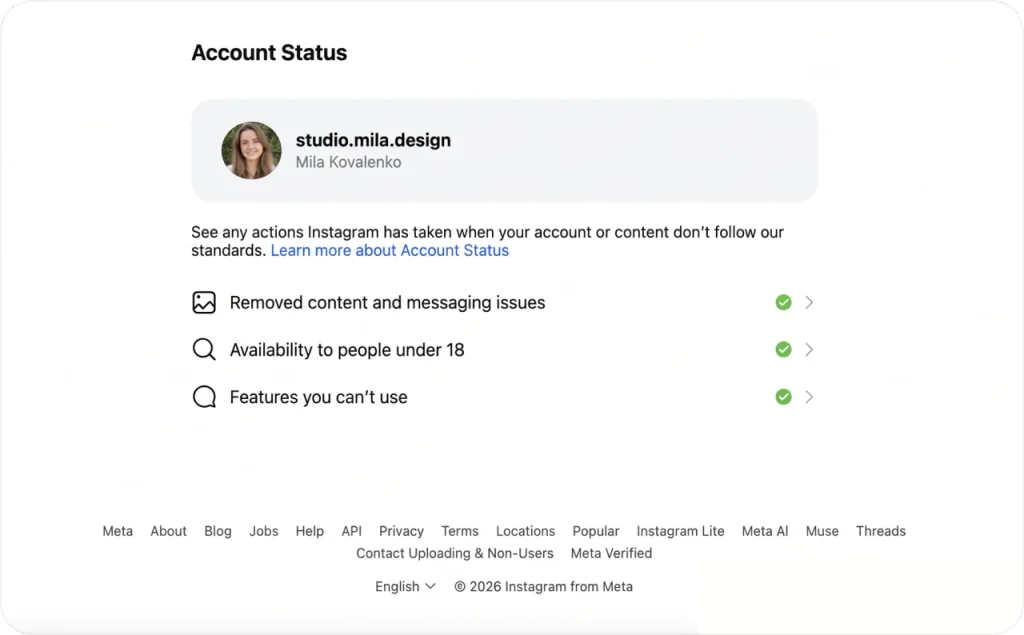Viewport: 1024px width, 635px height.
Task: Click the Meta footer link
Action: [118, 531]
